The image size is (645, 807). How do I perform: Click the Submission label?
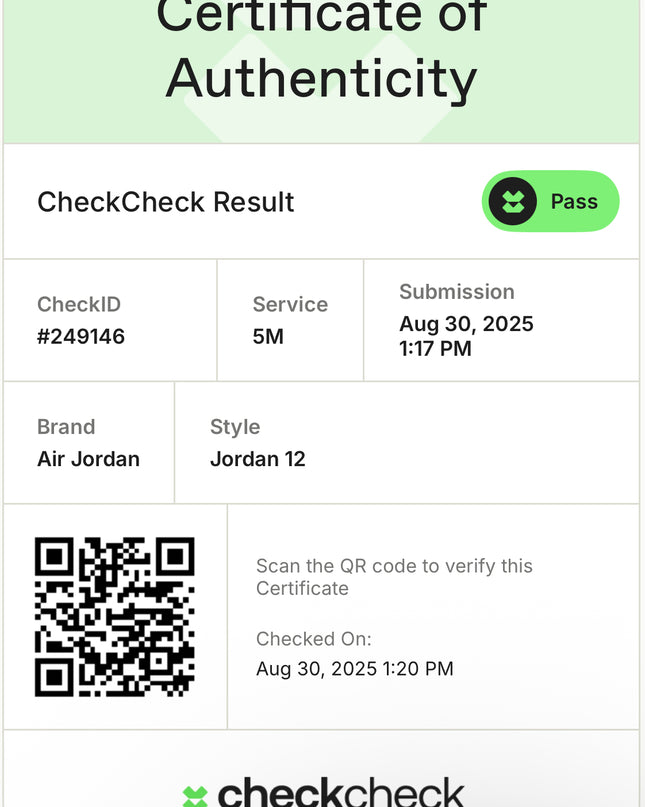pyautogui.click(x=457, y=292)
